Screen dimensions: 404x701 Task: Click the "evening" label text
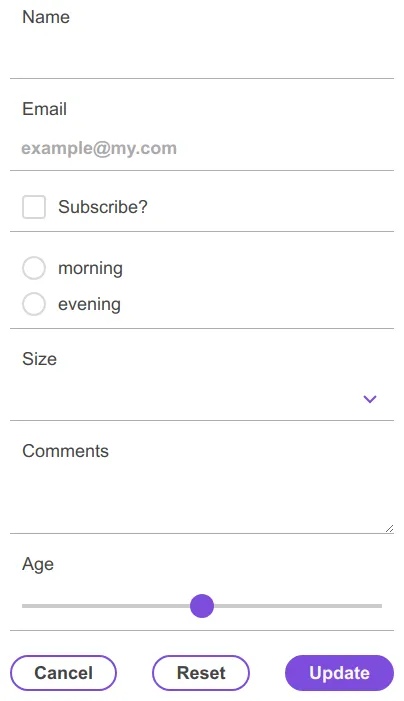tap(89, 304)
